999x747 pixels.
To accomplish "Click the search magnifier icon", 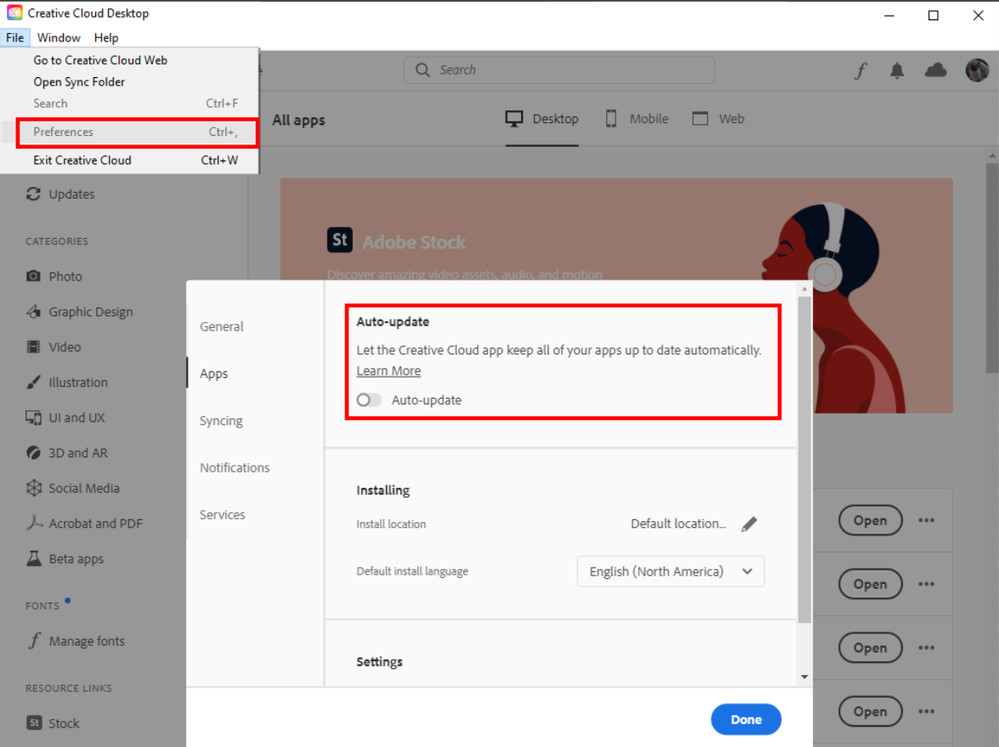I will coord(422,70).
